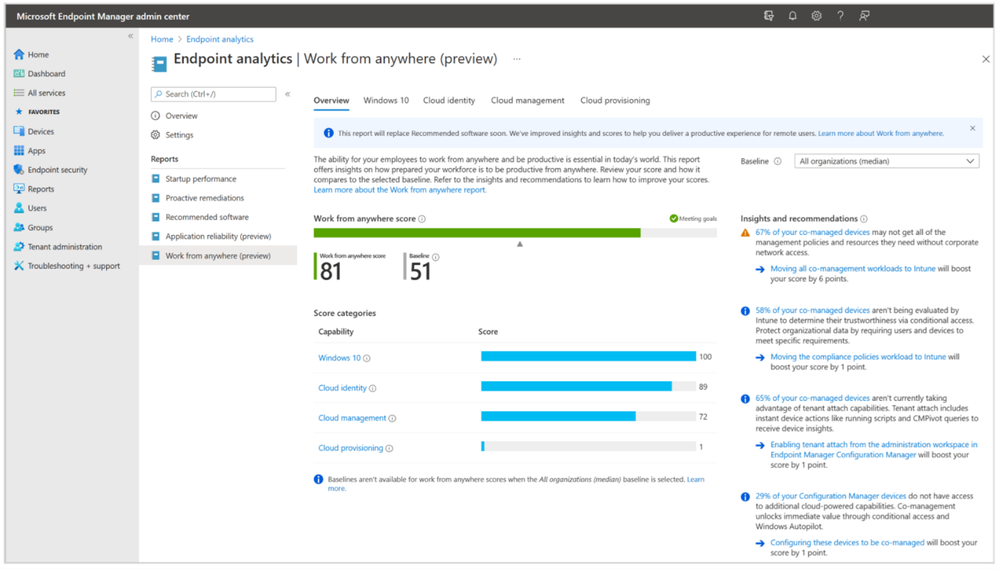Viewport: 999px width, 569px height.
Task: Switch to the Overview tab
Action: pyautogui.click(x=331, y=101)
